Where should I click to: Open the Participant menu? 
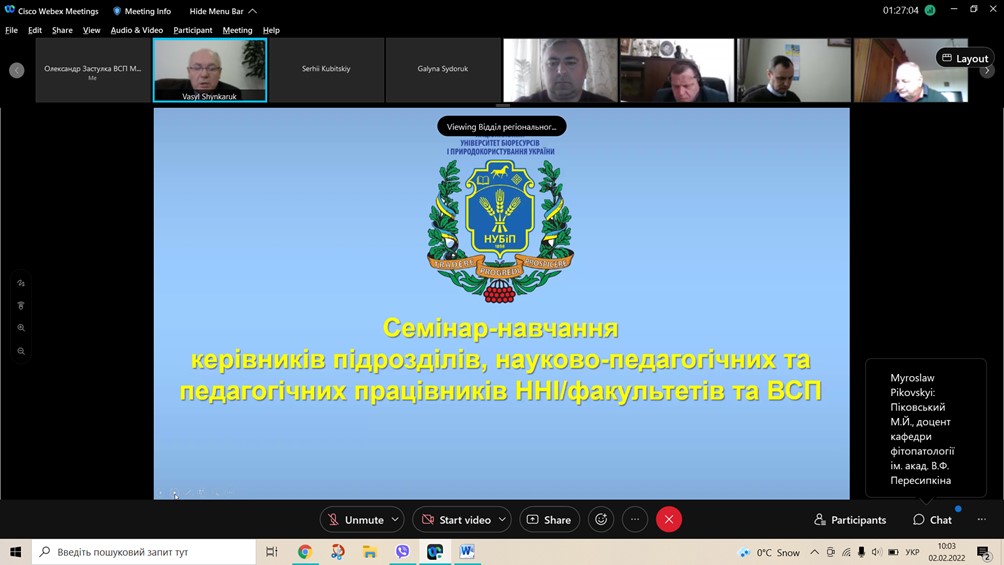point(193,30)
